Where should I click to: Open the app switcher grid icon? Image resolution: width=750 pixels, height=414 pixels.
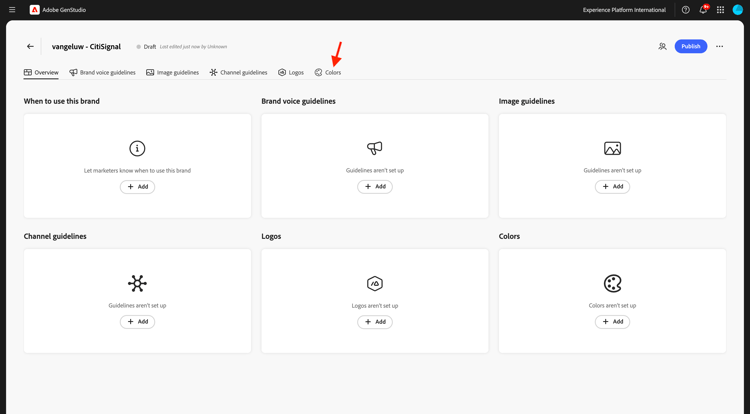tap(720, 10)
